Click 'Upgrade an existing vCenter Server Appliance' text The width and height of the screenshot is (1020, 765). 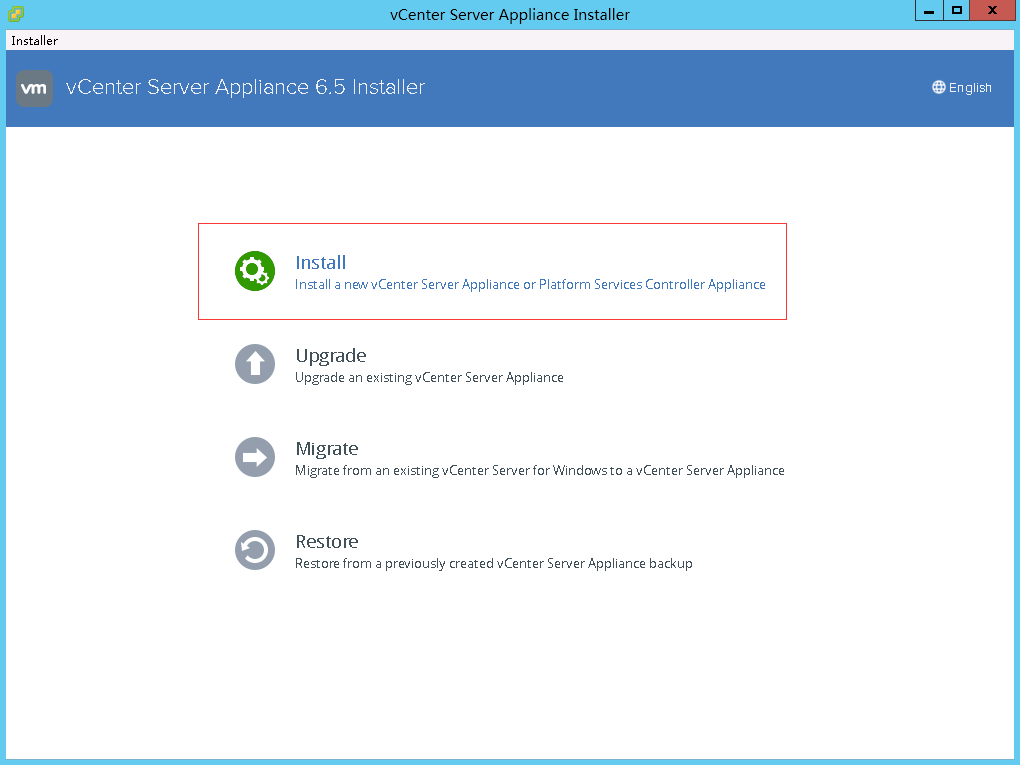tap(429, 377)
